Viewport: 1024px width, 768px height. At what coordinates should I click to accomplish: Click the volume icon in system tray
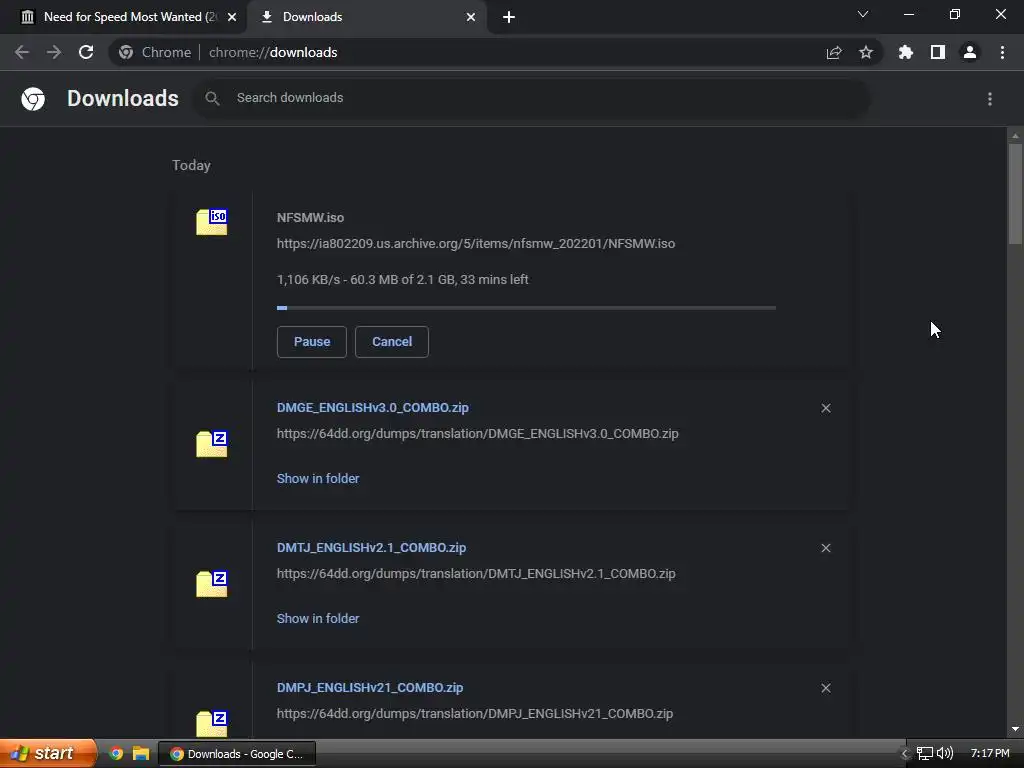tap(944, 754)
